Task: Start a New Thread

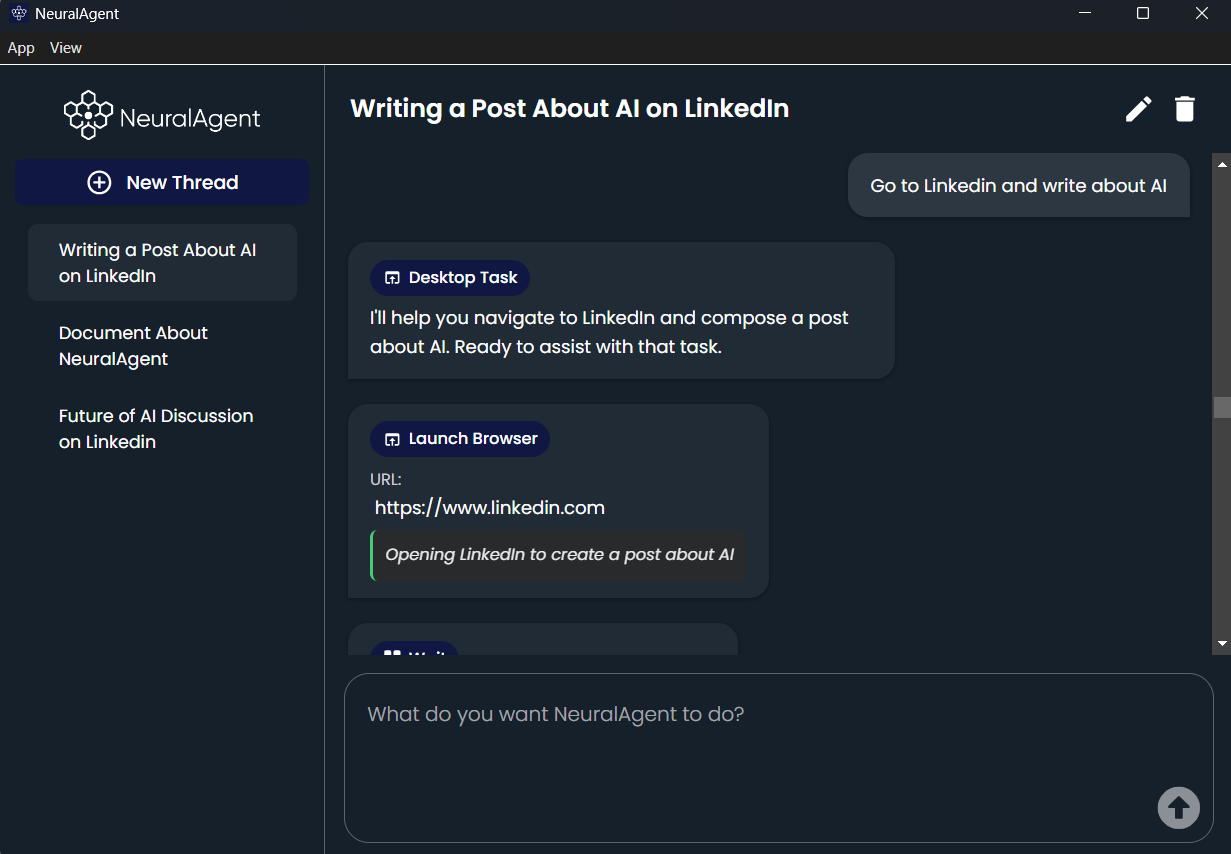Action: pos(162,182)
